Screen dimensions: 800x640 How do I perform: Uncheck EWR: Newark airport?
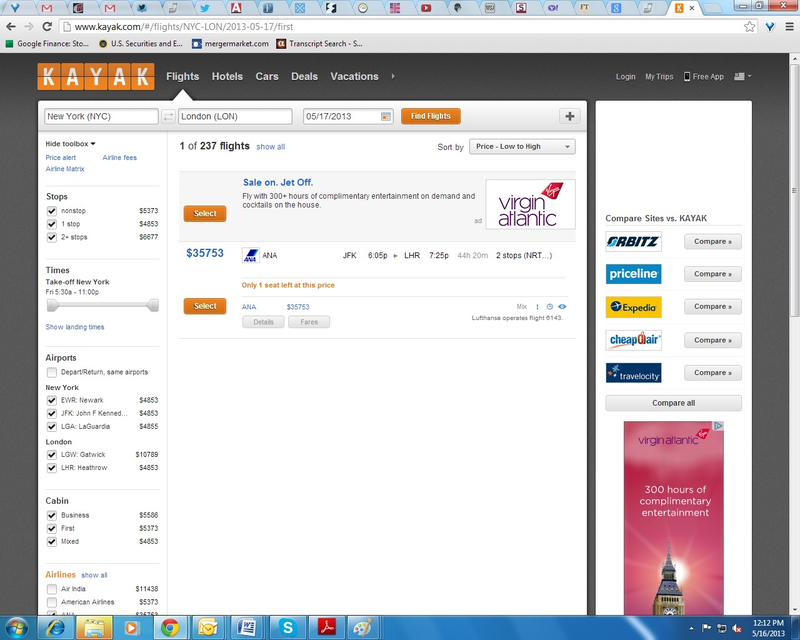pyautogui.click(x=52, y=400)
